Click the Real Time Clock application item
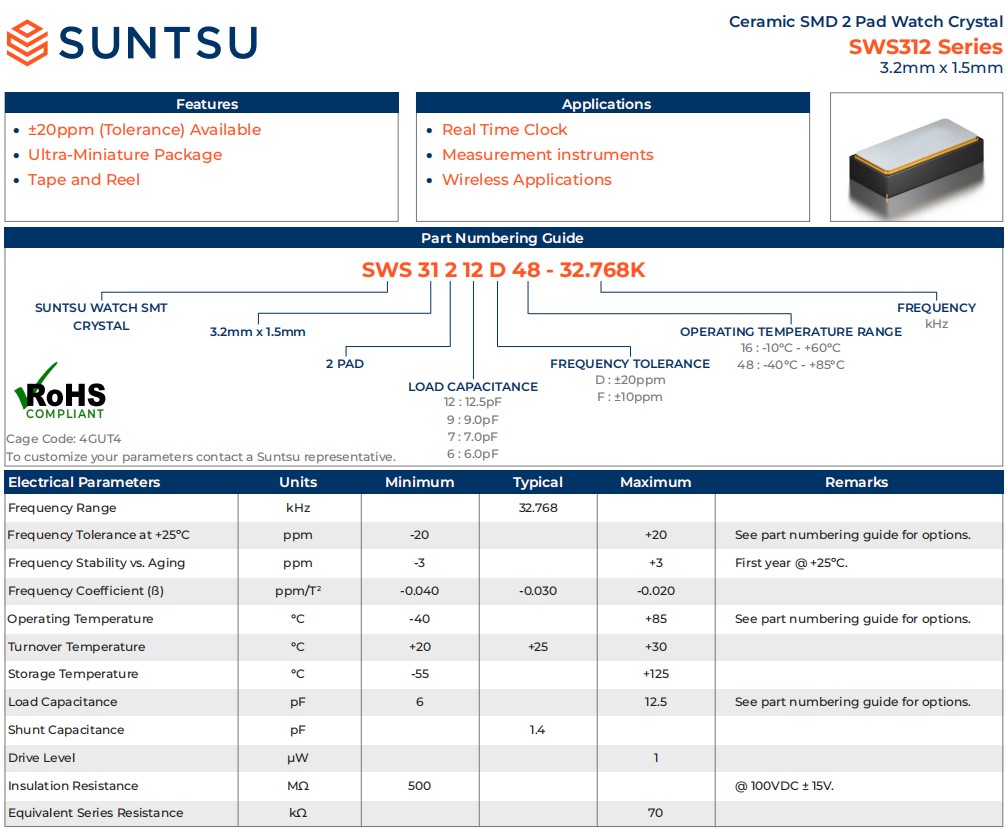This screenshot has height=830, width=1007. tap(504, 130)
